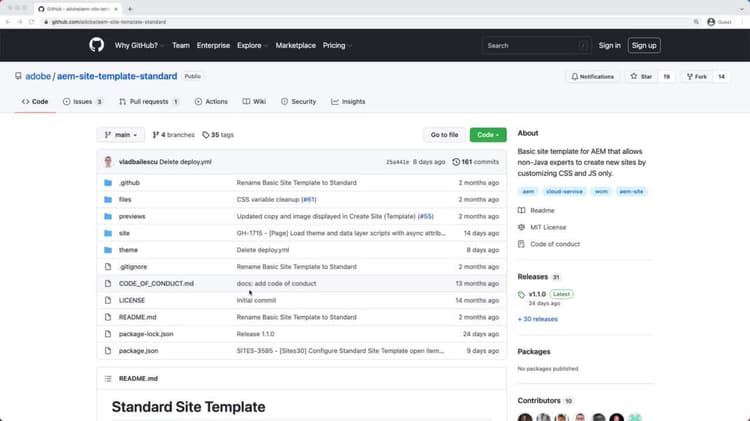Select the Code tab
Screen dimensions: 750x421
35,101
